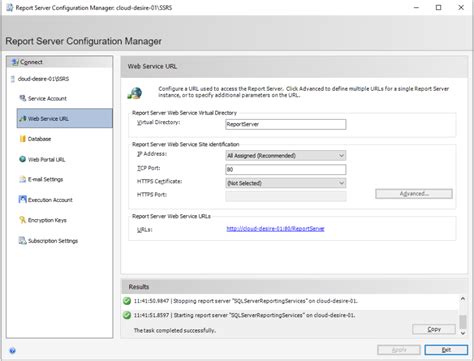Click the Advanced... button
Image resolution: width=474 pixels, height=361 pixels.
click(414, 194)
